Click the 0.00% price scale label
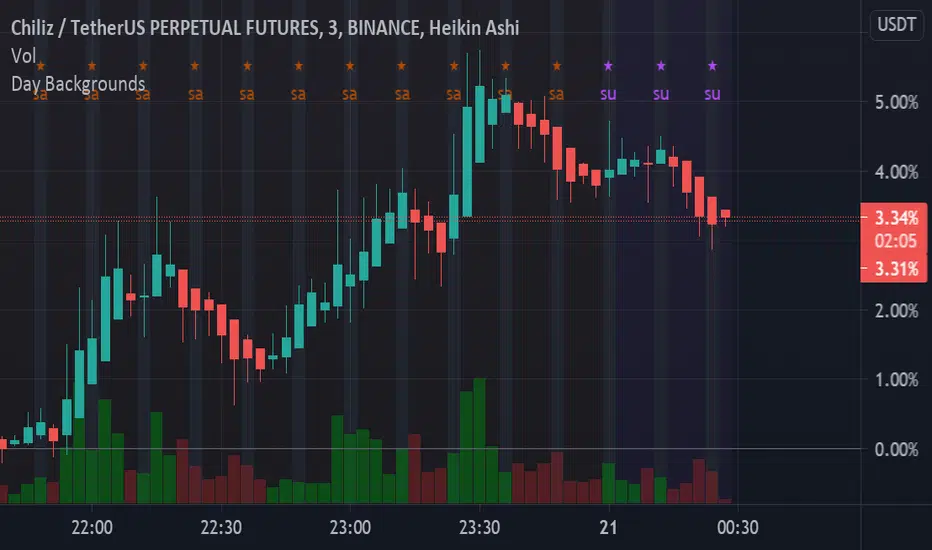932x550 pixels. coord(894,449)
